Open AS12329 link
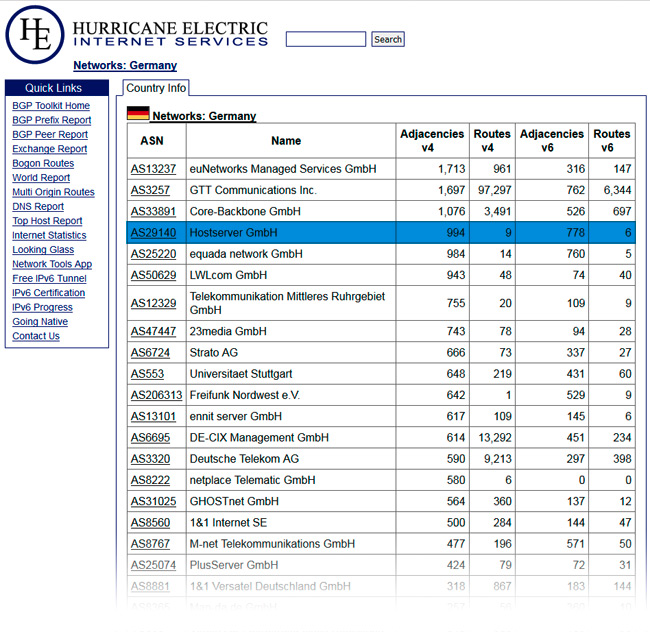Viewport: 650px width, 632px height. 153,303
